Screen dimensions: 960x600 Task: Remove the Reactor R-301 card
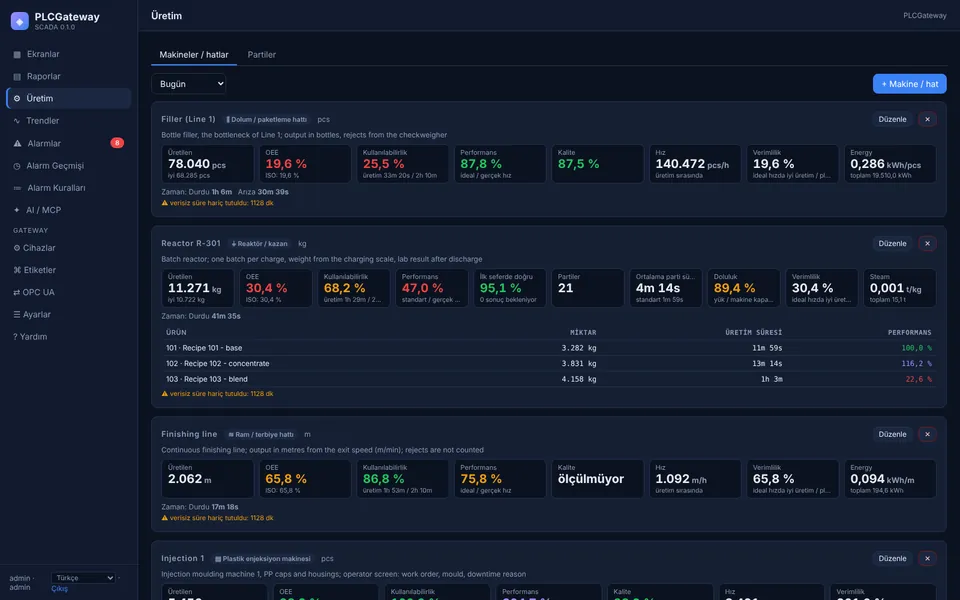927,244
